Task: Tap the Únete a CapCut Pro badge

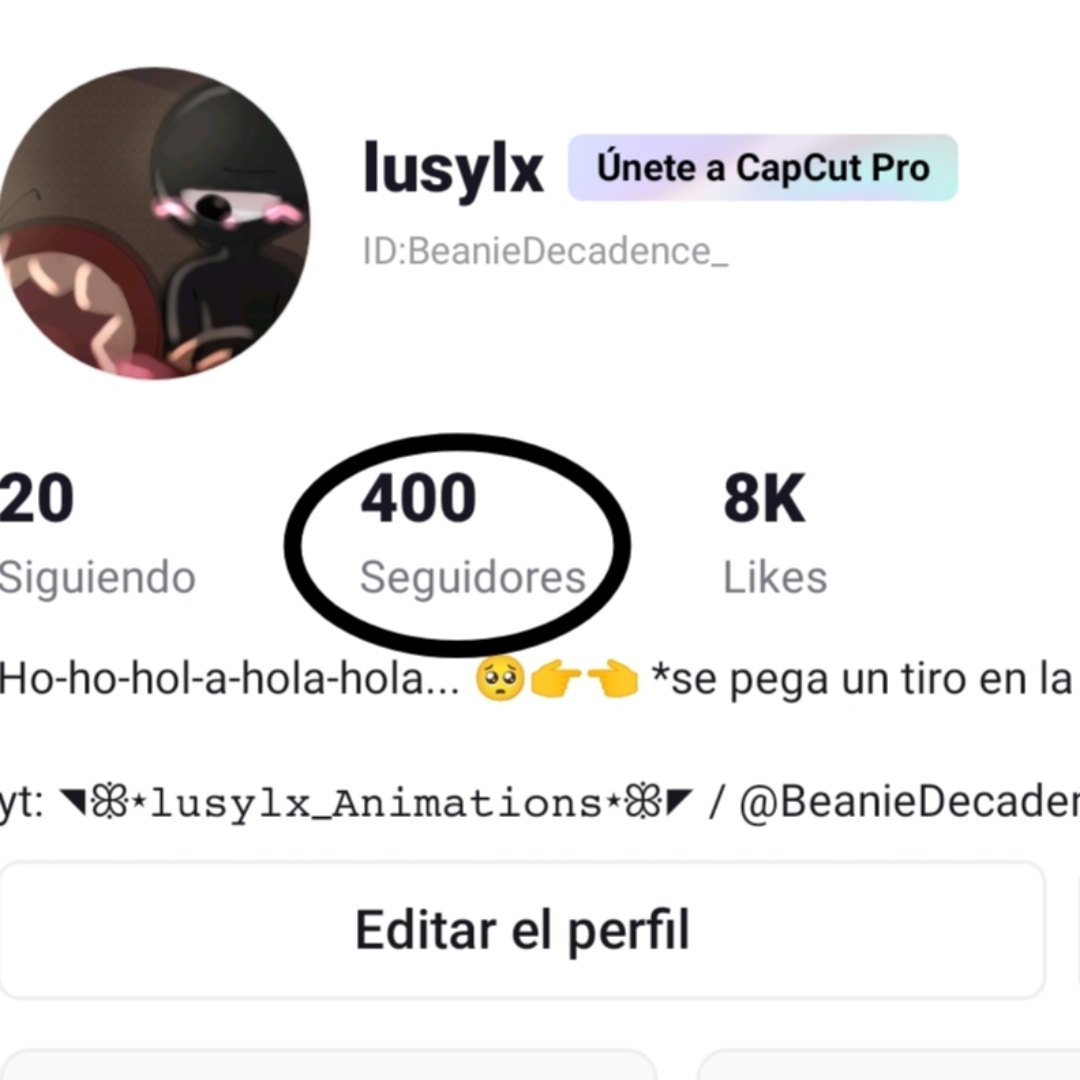Action: pyautogui.click(x=762, y=167)
